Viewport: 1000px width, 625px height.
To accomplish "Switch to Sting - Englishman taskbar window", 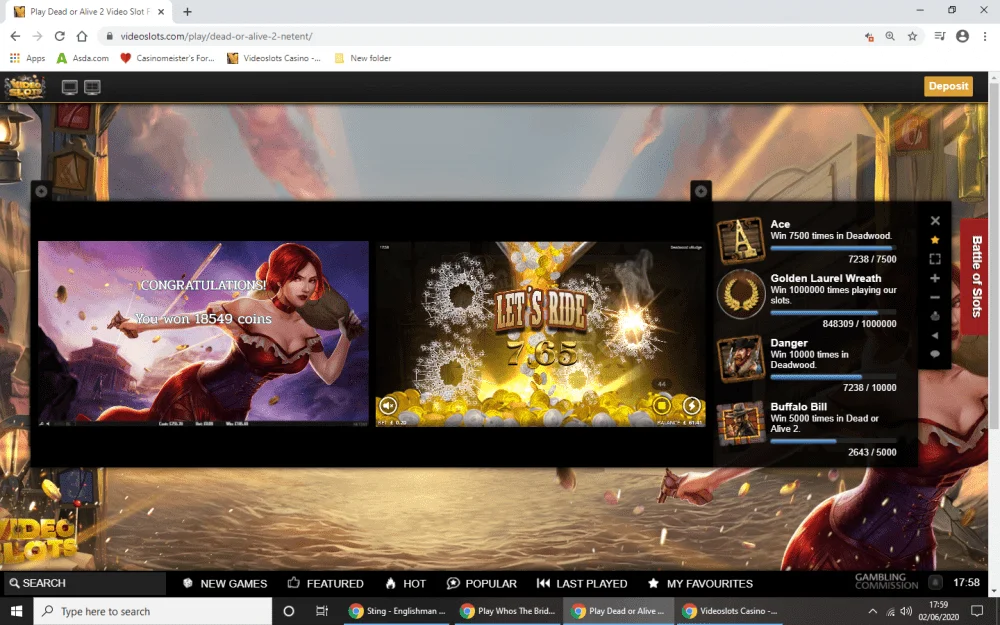I will tap(397, 611).
